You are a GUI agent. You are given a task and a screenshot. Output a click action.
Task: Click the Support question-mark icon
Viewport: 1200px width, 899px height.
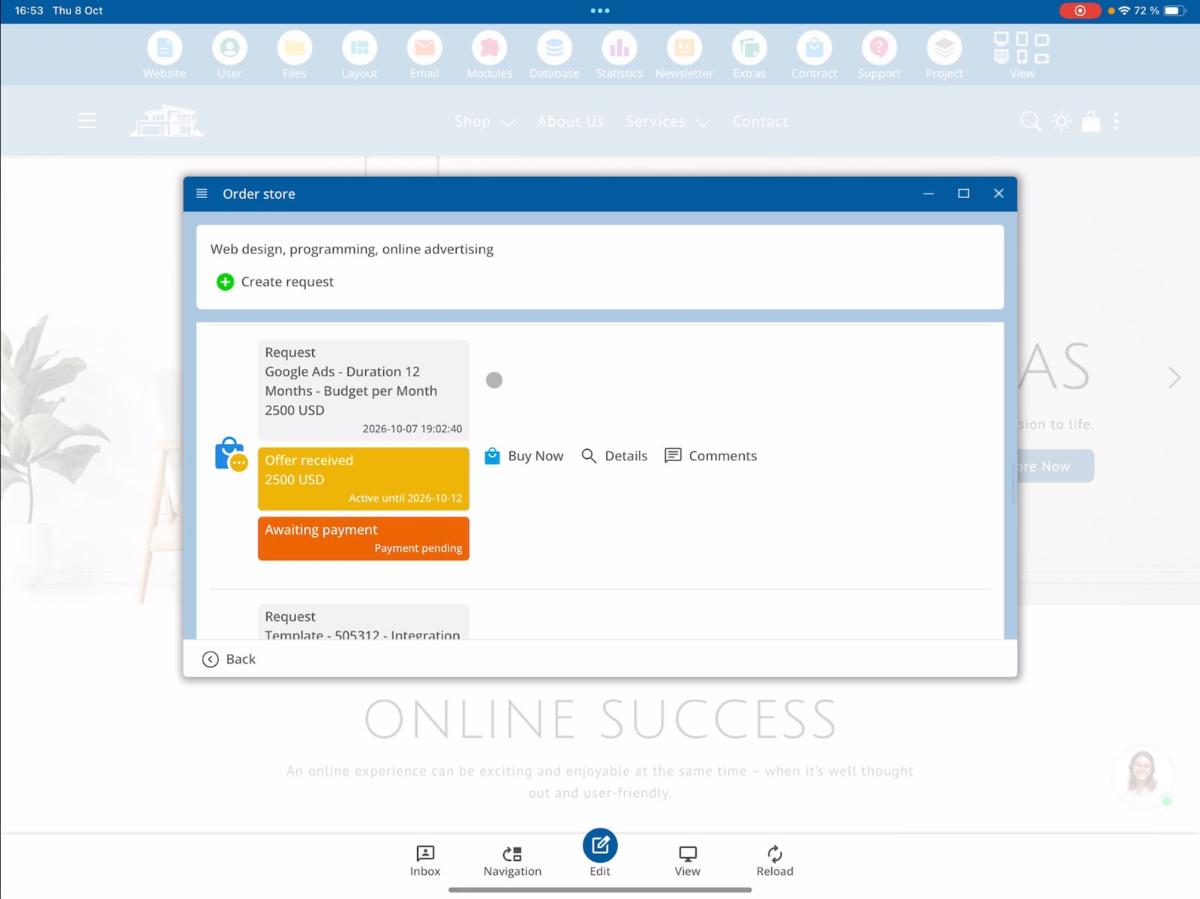[x=879, y=48]
